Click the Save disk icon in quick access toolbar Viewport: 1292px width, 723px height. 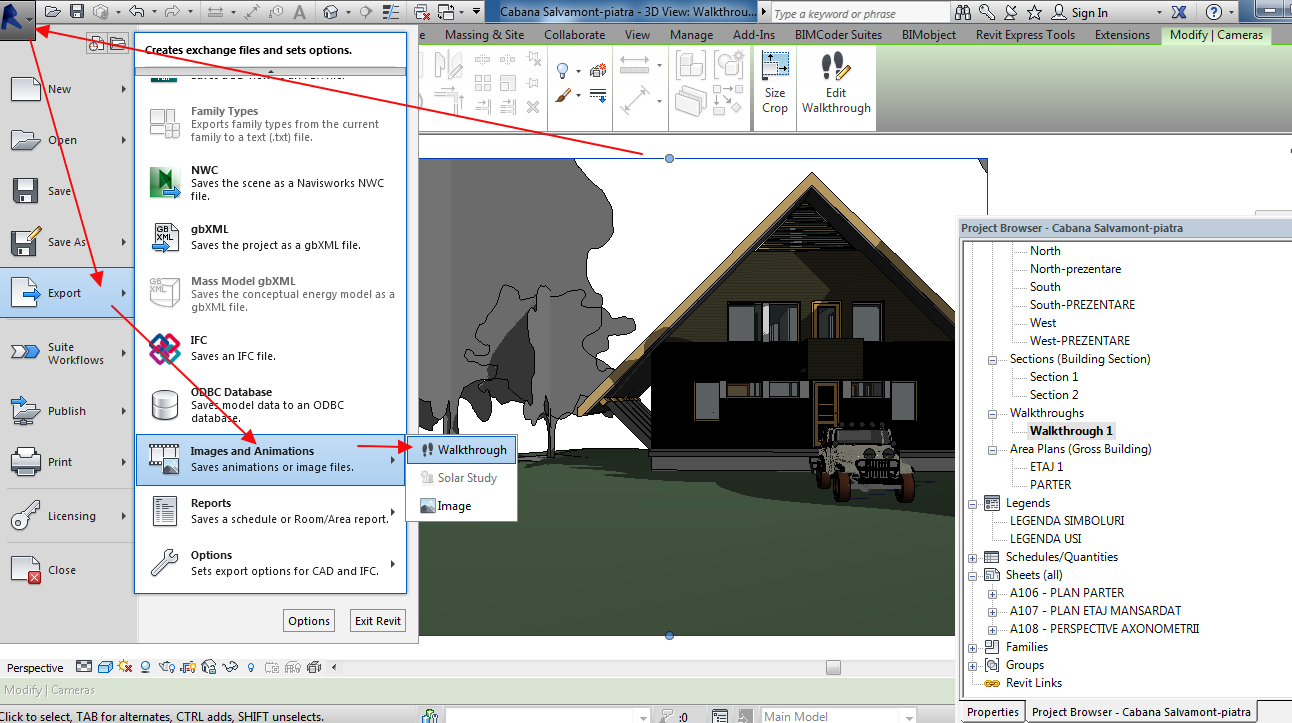[77, 12]
